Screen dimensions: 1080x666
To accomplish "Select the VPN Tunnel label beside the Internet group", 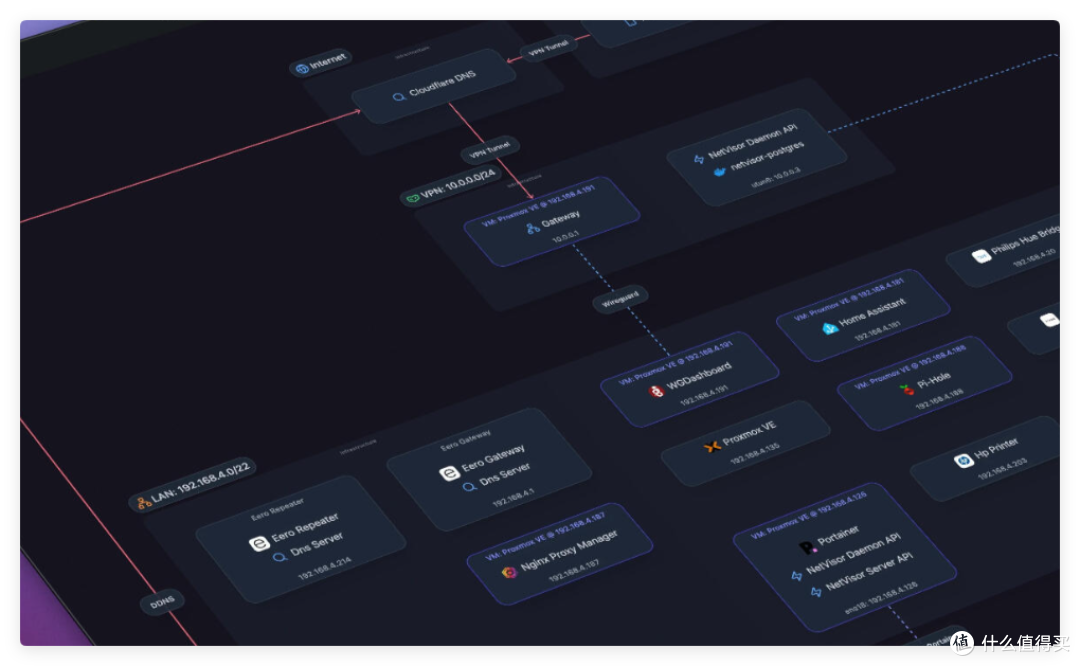I will [x=548, y=48].
